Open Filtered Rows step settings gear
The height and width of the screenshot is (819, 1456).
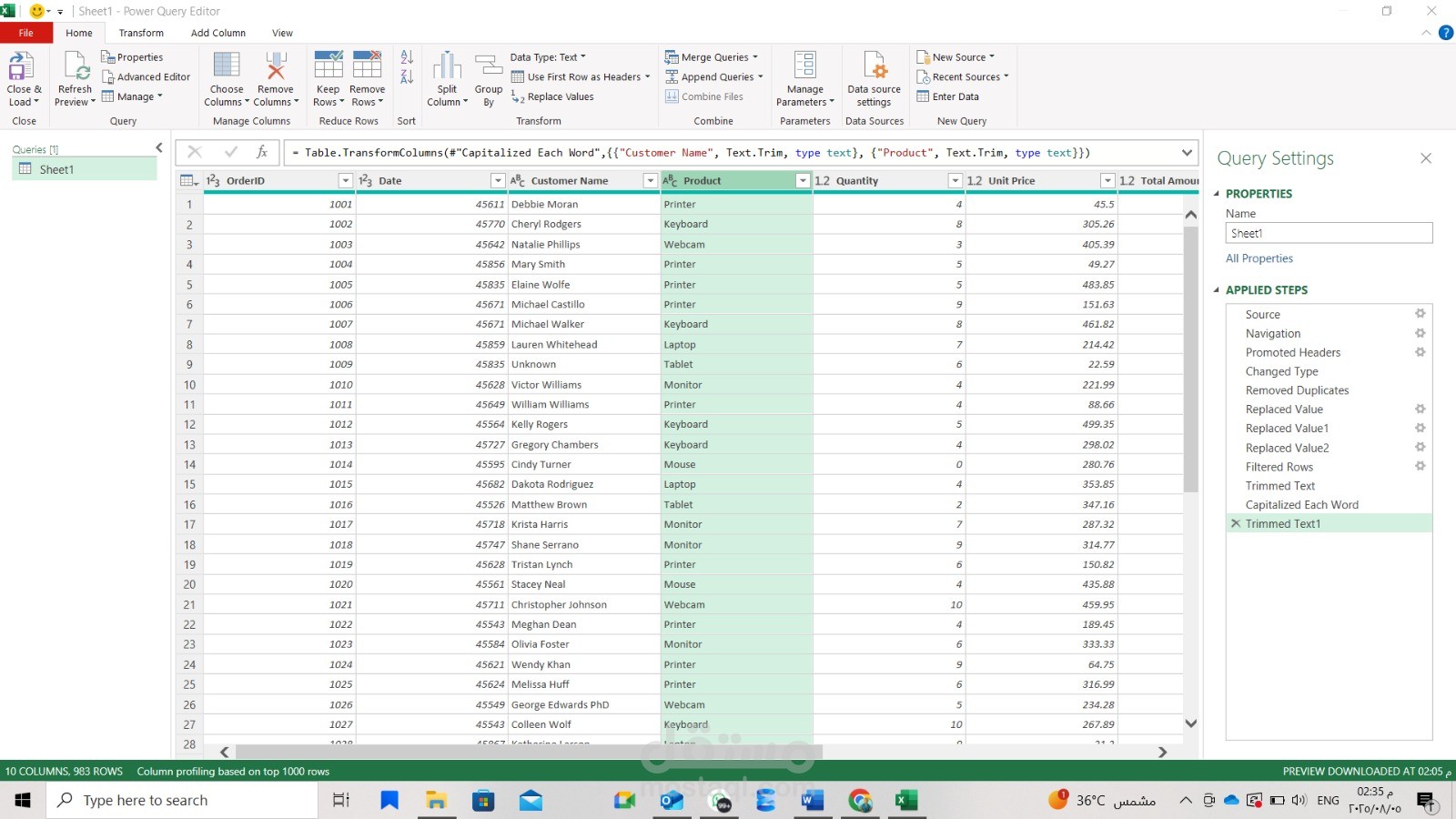1420,466
